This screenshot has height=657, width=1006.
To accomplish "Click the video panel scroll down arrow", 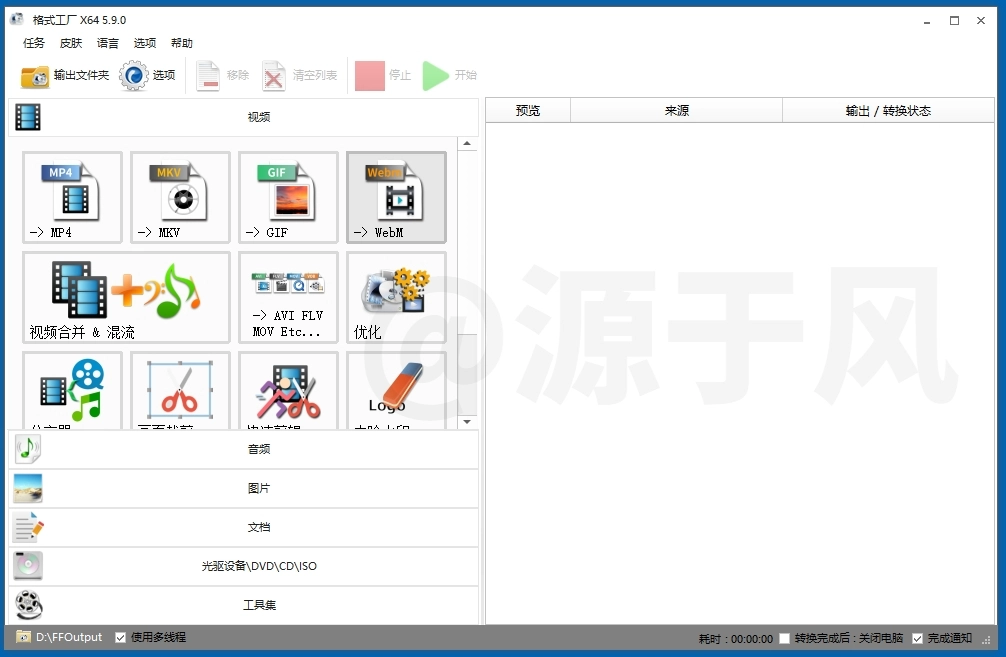I will [467, 422].
